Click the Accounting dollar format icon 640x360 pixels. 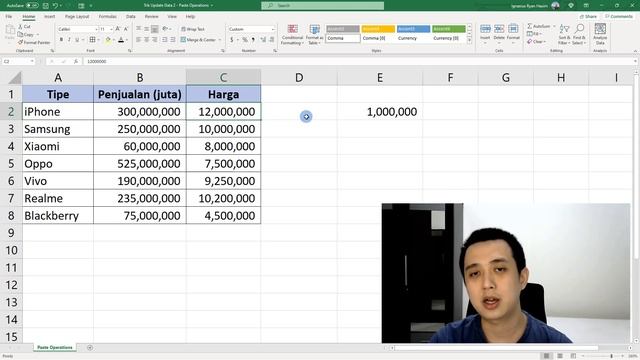(x=231, y=40)
